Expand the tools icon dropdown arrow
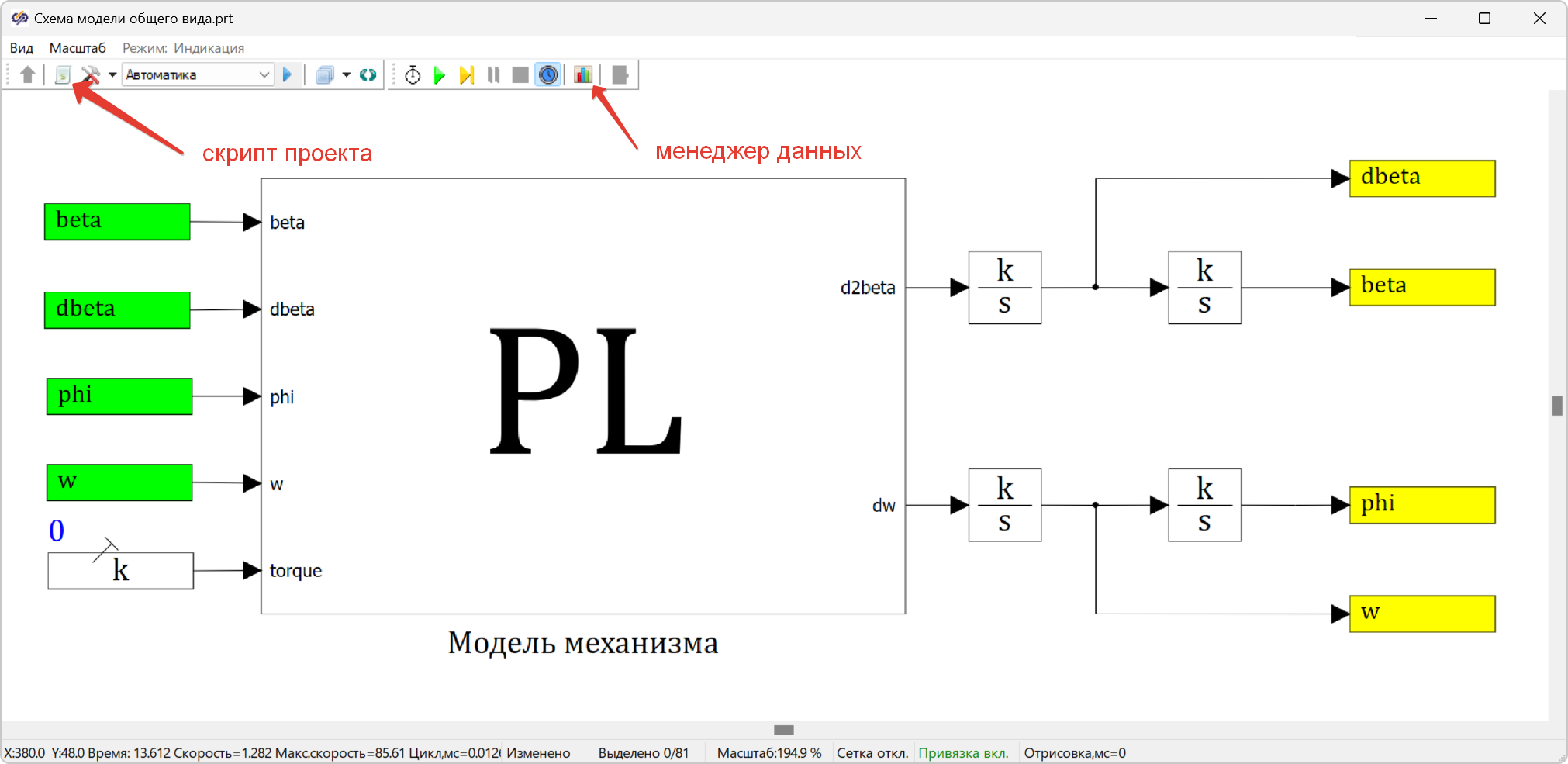This screenshot has height=764, width=1568. click(112, 74)
